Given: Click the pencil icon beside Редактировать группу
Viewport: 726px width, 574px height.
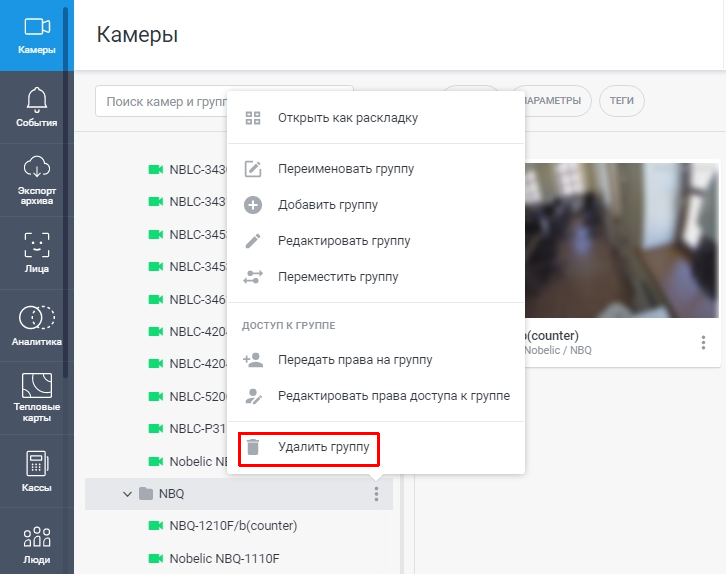Looking at the screenshot, I should point(253,241).
